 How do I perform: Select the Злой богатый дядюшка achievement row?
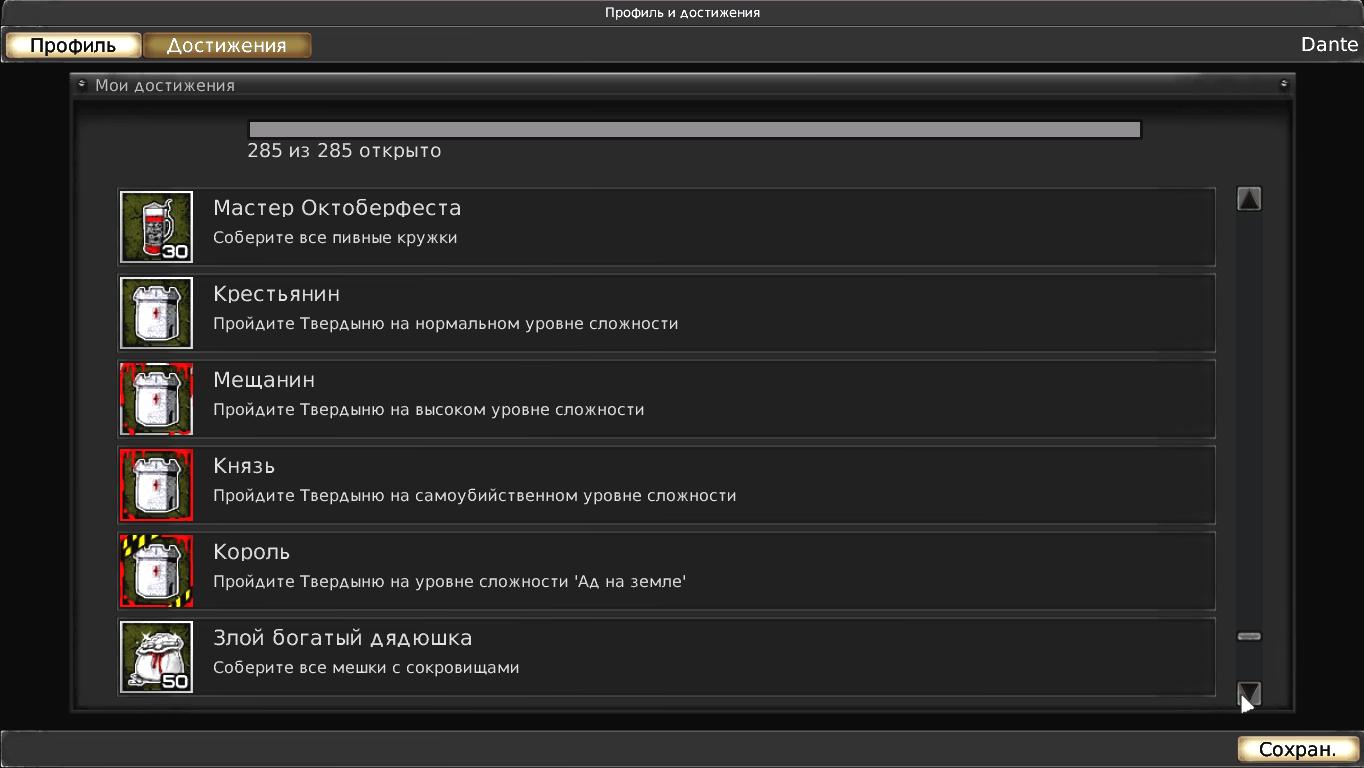pyautogui.click(x=667, y=657)
